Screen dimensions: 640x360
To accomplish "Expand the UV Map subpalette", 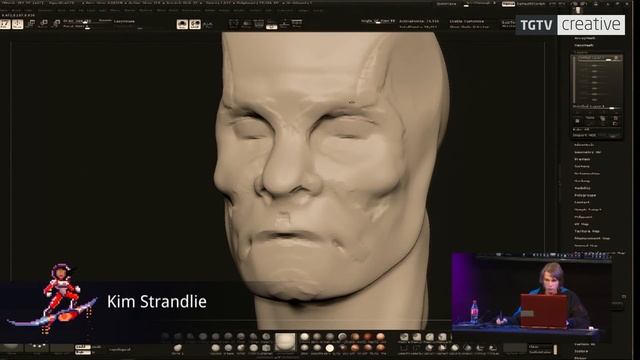I will (x=582, y=224).
